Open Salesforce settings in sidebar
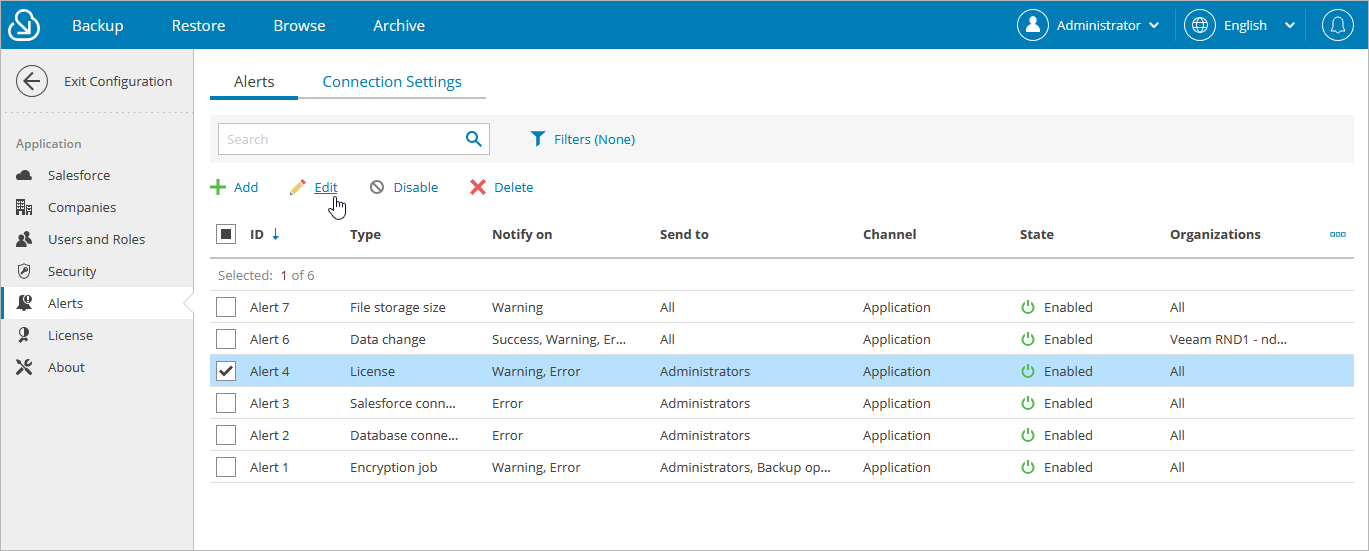 [79, 175]
